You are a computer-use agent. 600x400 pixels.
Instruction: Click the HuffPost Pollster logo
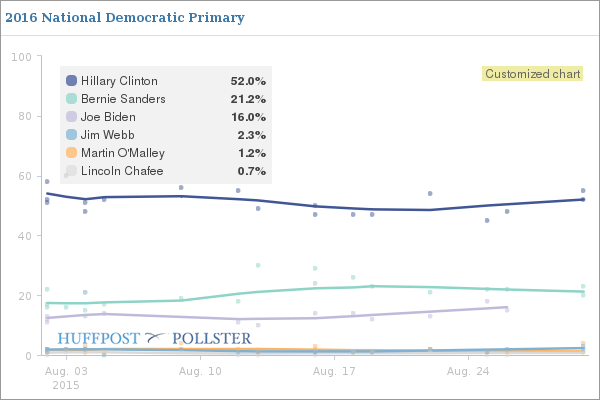(x=153, y=338)
